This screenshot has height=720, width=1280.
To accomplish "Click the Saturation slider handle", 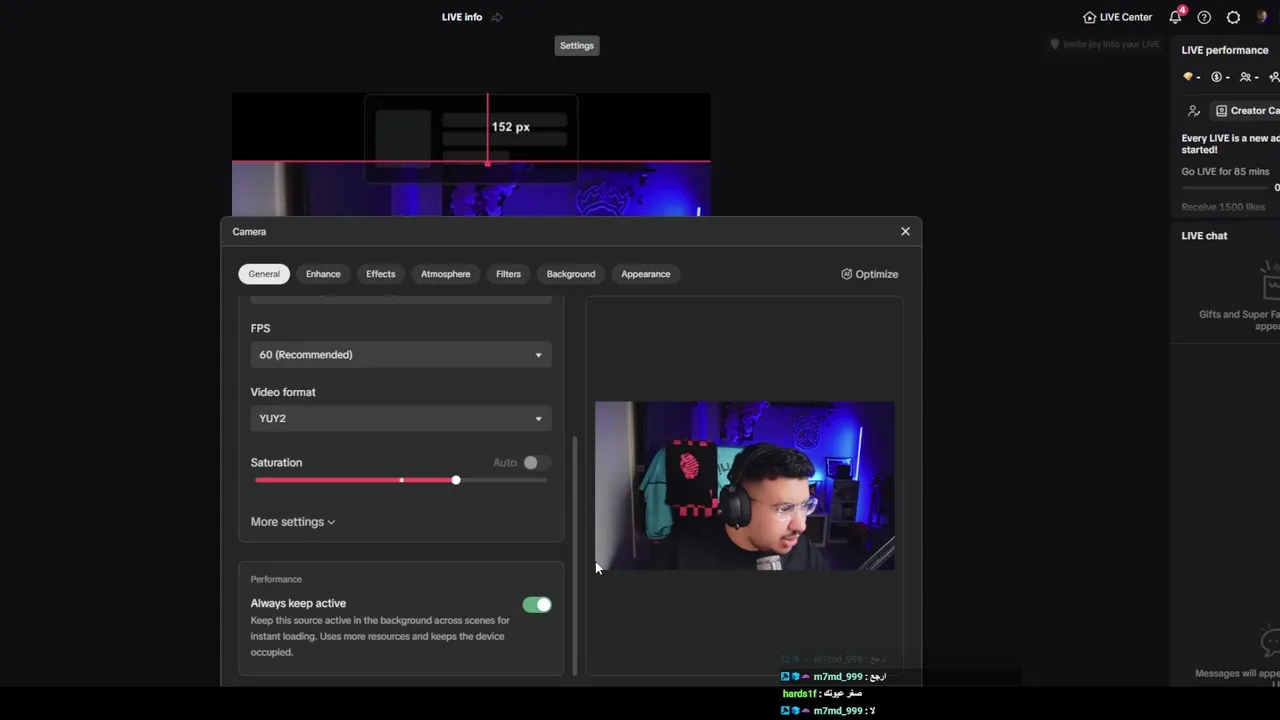I will coord(456,480).
